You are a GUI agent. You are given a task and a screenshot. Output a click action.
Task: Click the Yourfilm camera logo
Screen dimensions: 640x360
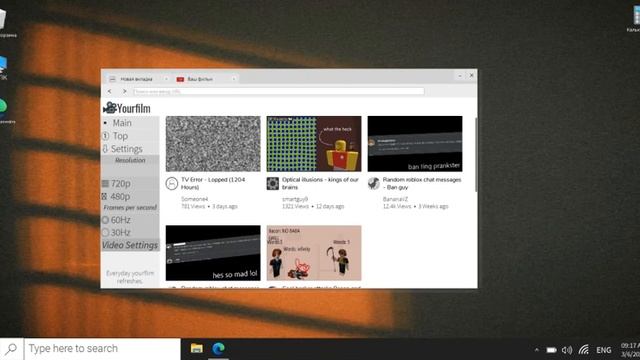pos(109,108)
